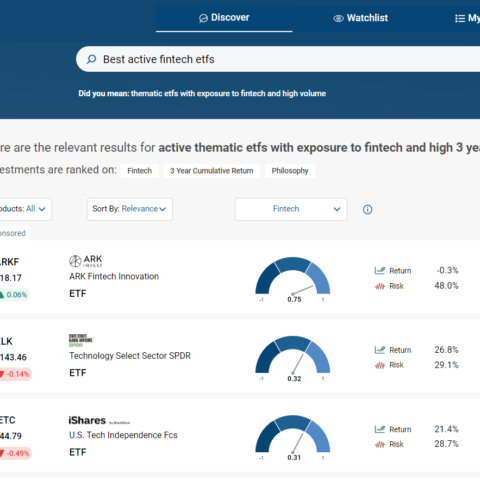
Task: Click the Risk waveform icon beside 29.1%
Action: pos(380,365)
